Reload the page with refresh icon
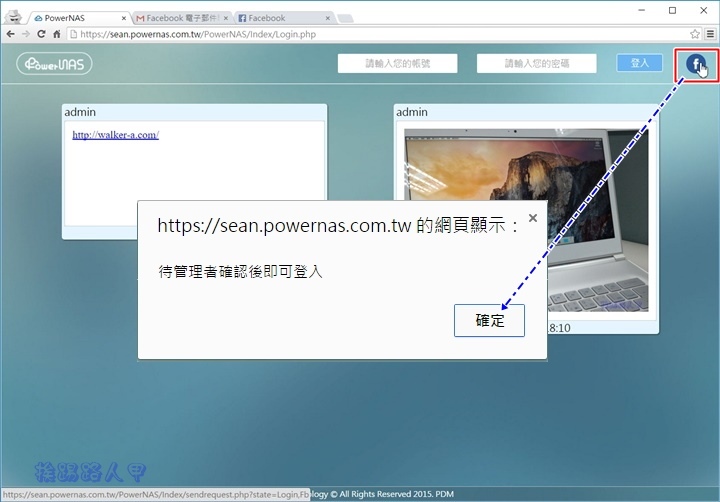Viewport: 720px width, 502px height. 42,34
